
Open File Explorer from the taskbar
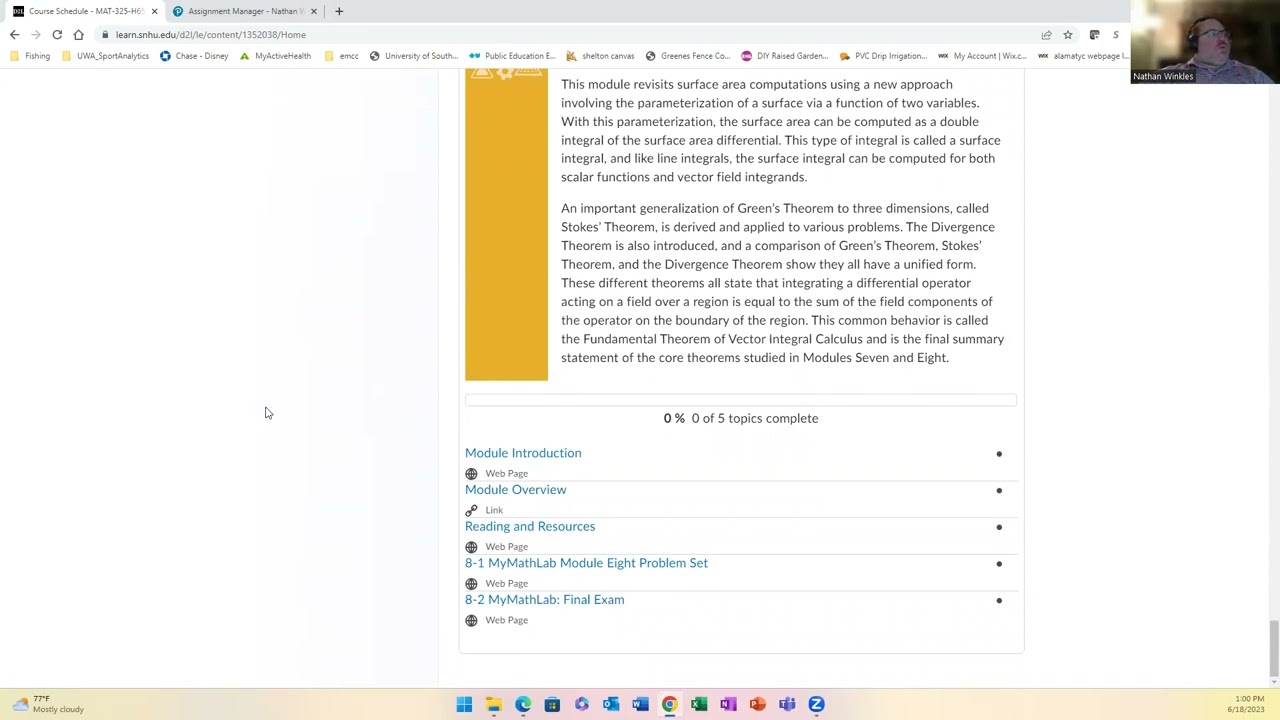click(x=494, y=705)
